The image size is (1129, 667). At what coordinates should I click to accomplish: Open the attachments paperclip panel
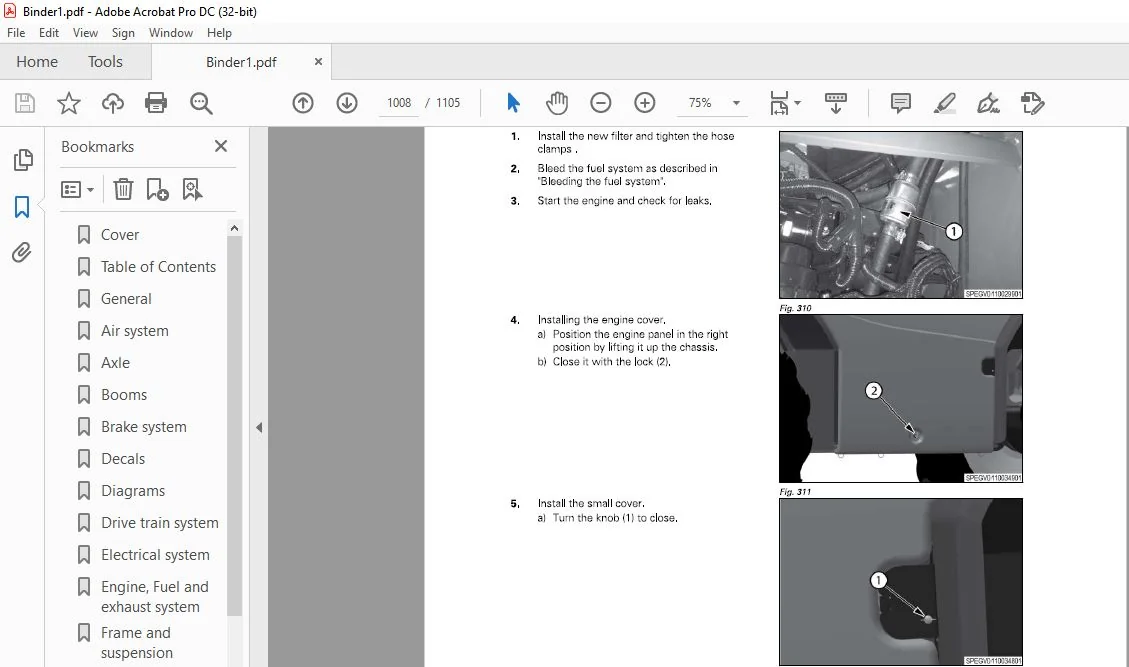tap(22, 253)
